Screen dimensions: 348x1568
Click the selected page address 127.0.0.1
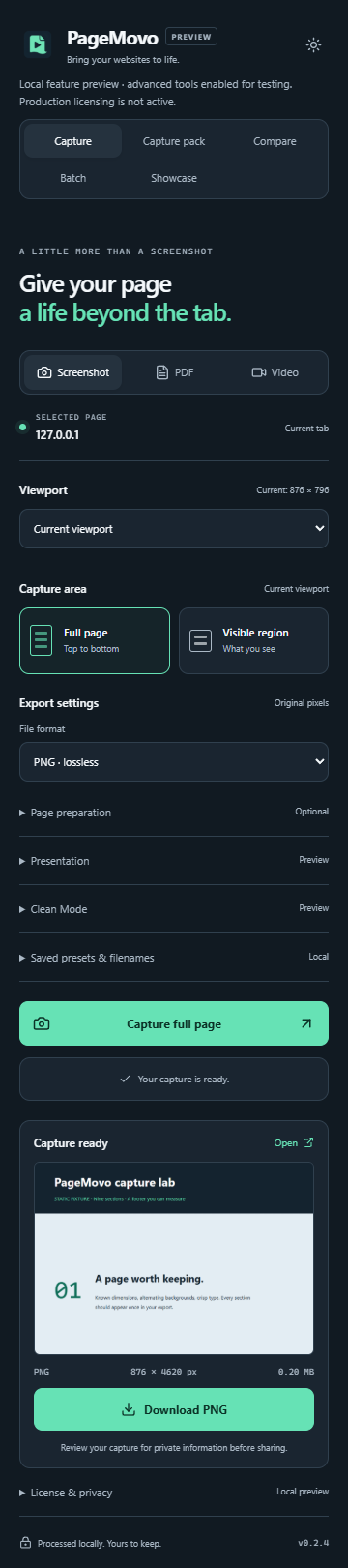click(58, 435)
